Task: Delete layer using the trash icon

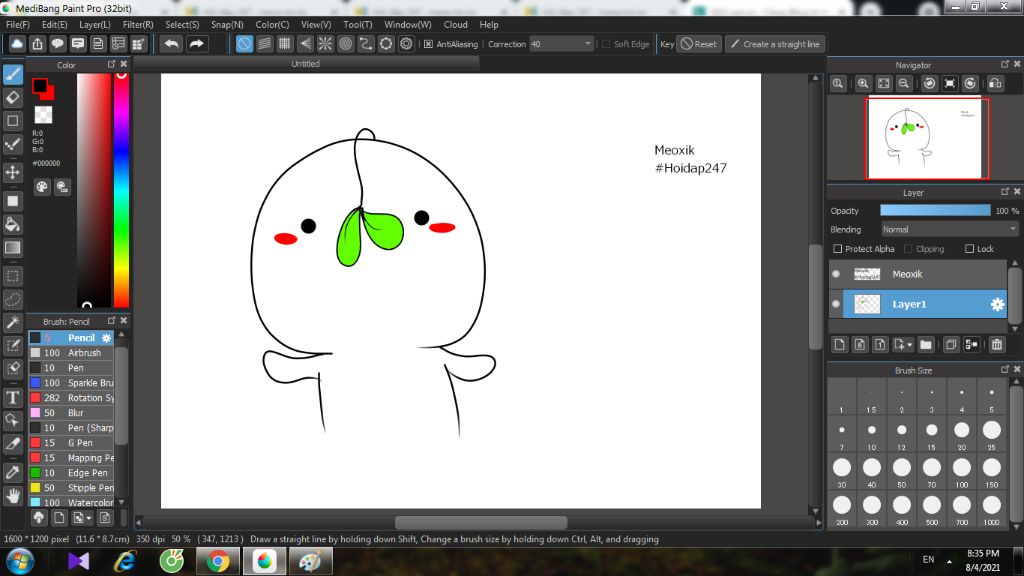Action: [x=997, y=345]
